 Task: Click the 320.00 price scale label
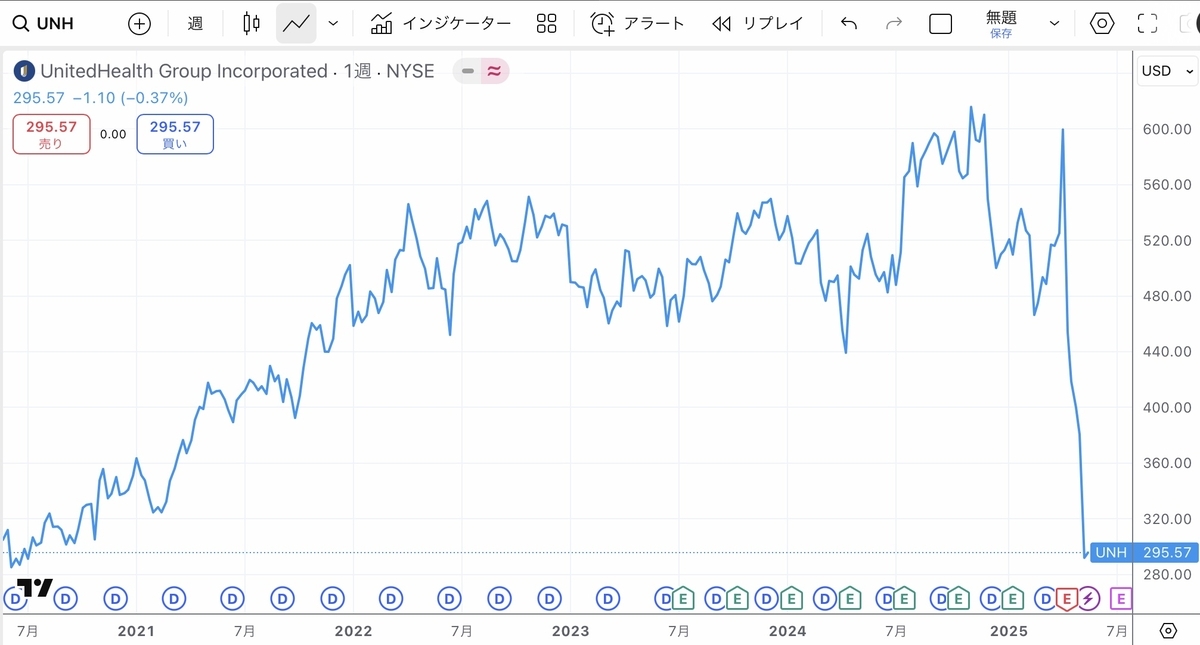(x=1166, y=519)
